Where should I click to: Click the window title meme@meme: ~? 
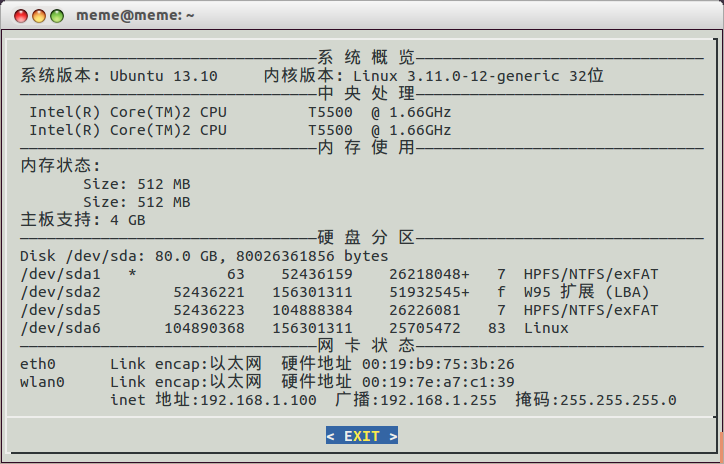pyautogui.click(x=135, y=15)
